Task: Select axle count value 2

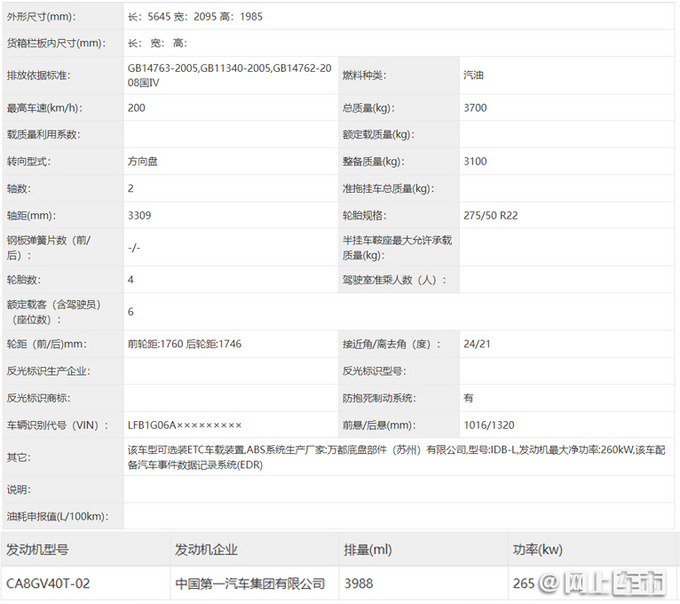Action: 131,189
